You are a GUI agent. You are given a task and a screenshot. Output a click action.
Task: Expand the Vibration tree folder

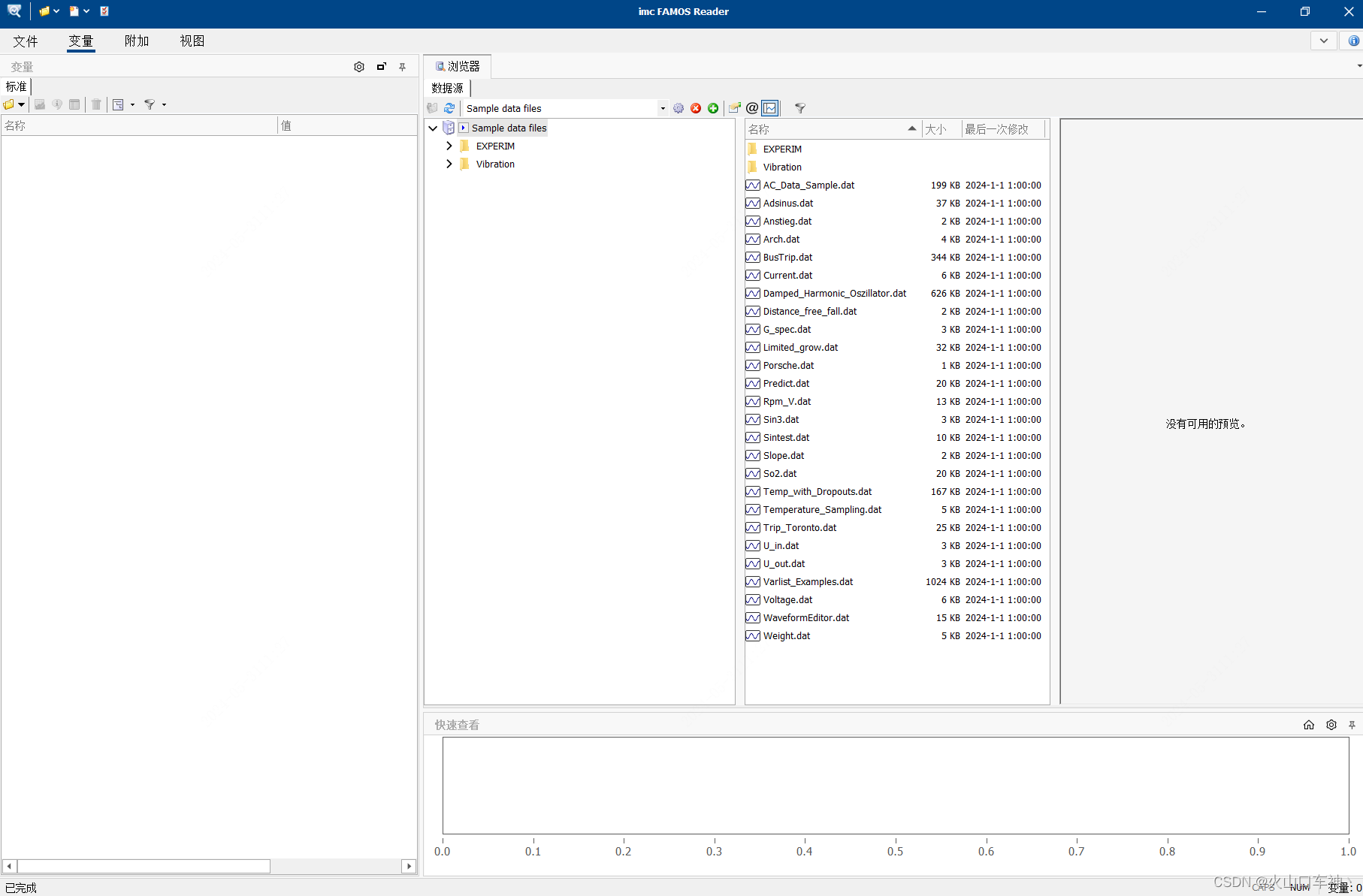[449, 164]
